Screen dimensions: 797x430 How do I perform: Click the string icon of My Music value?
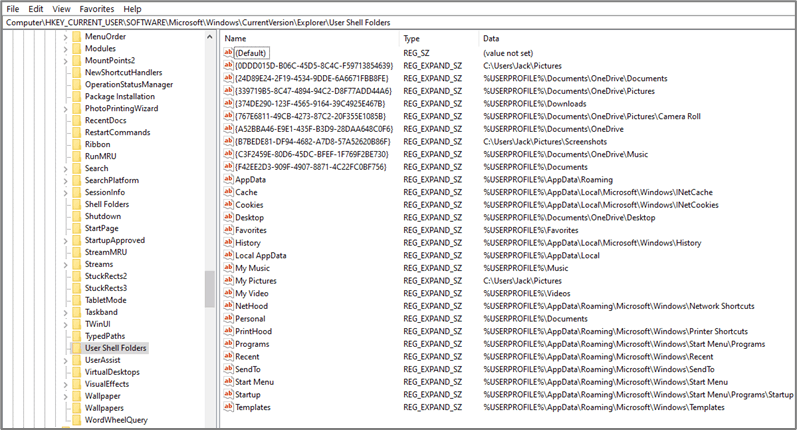(228, 268)
